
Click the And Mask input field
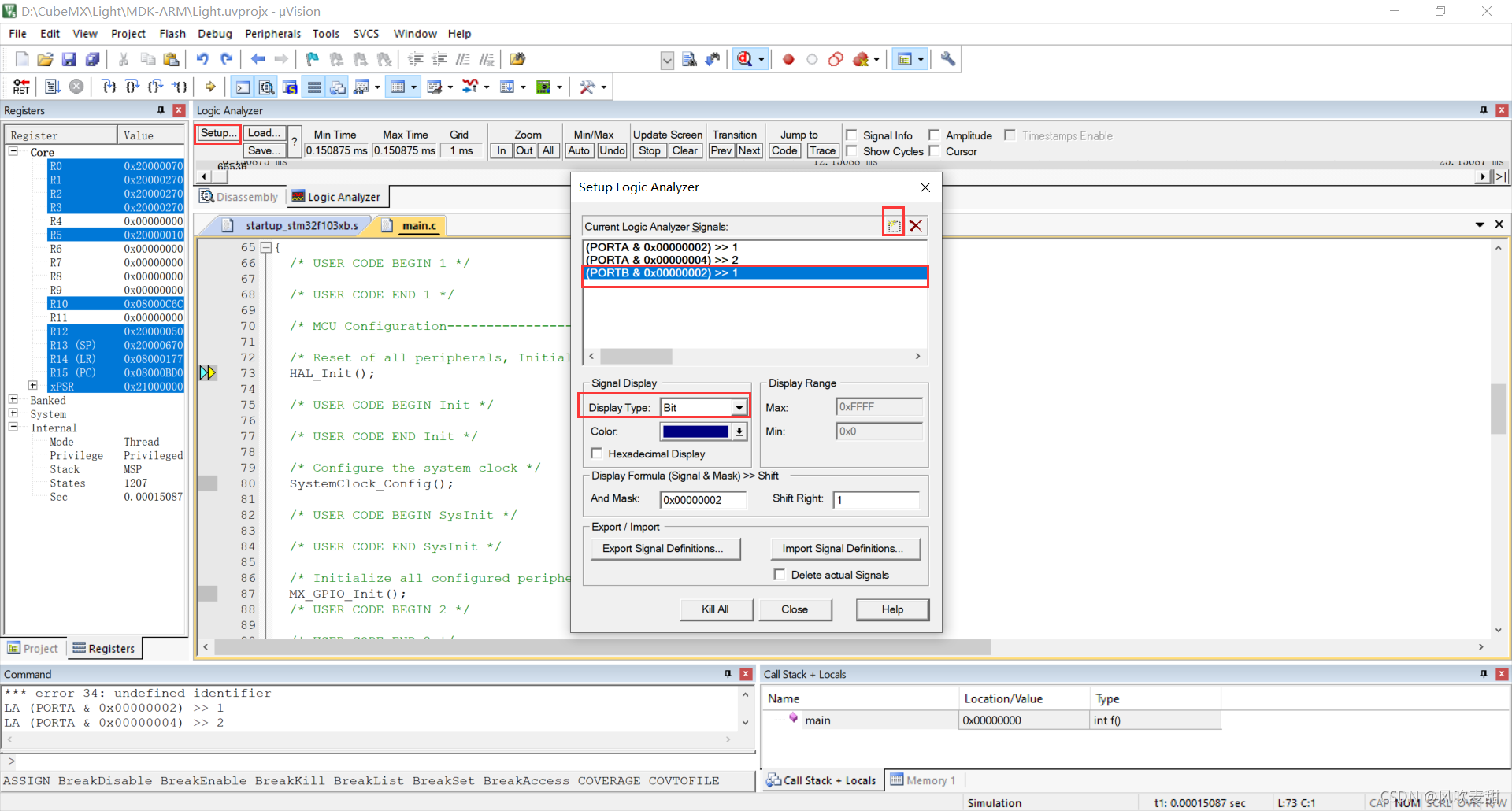[x=702, y=499]
